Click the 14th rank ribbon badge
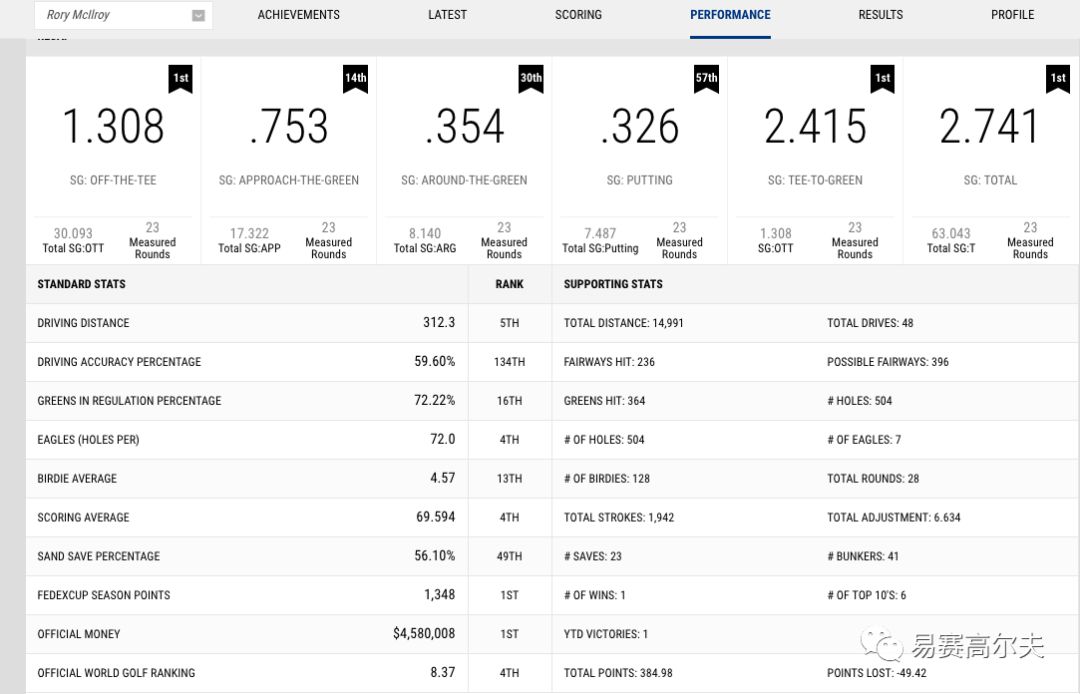1080x694 pixels. [355, 78]
